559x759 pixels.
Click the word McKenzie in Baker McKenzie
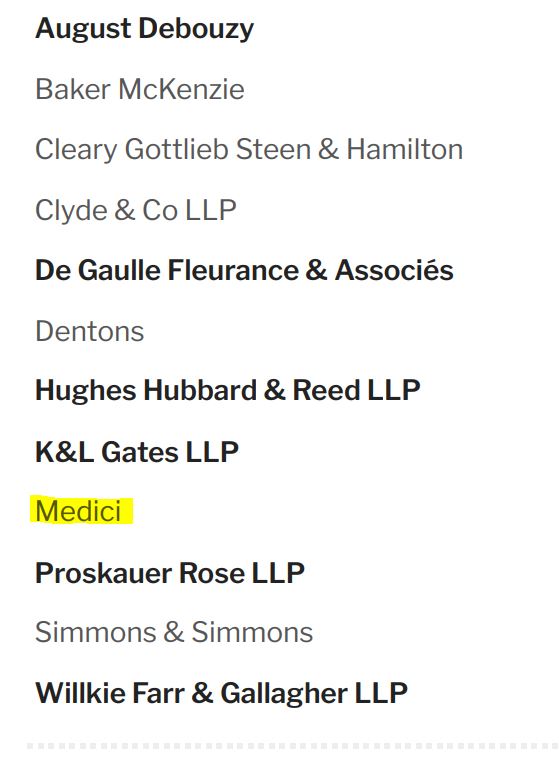point(181,89)
